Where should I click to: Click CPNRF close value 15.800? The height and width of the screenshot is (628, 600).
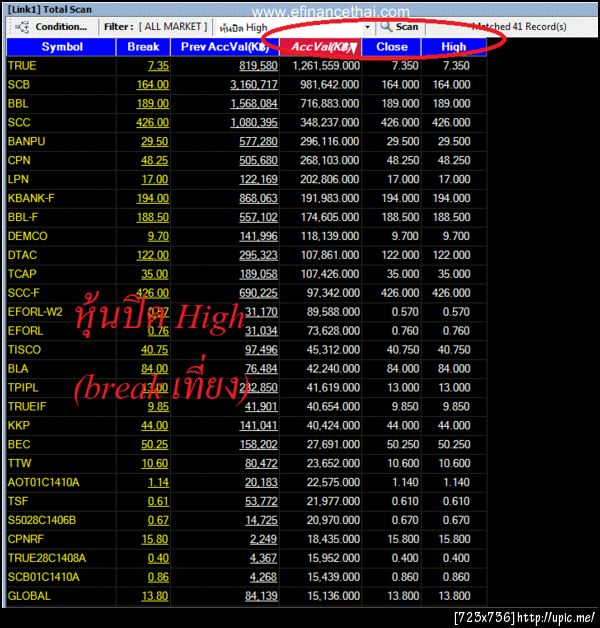[x=403, y=539]
